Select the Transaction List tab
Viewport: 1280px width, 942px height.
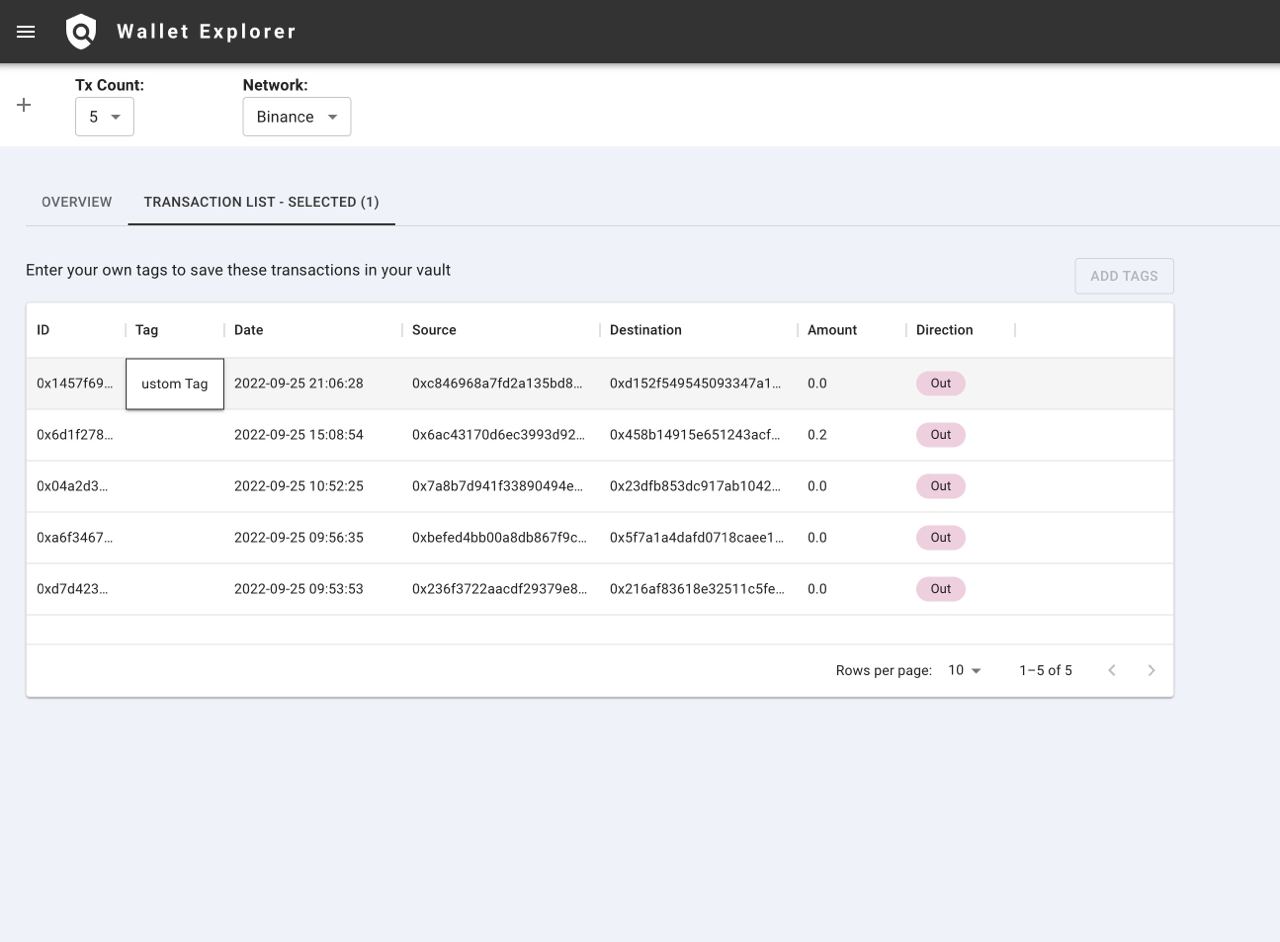(x=261, y=202)
